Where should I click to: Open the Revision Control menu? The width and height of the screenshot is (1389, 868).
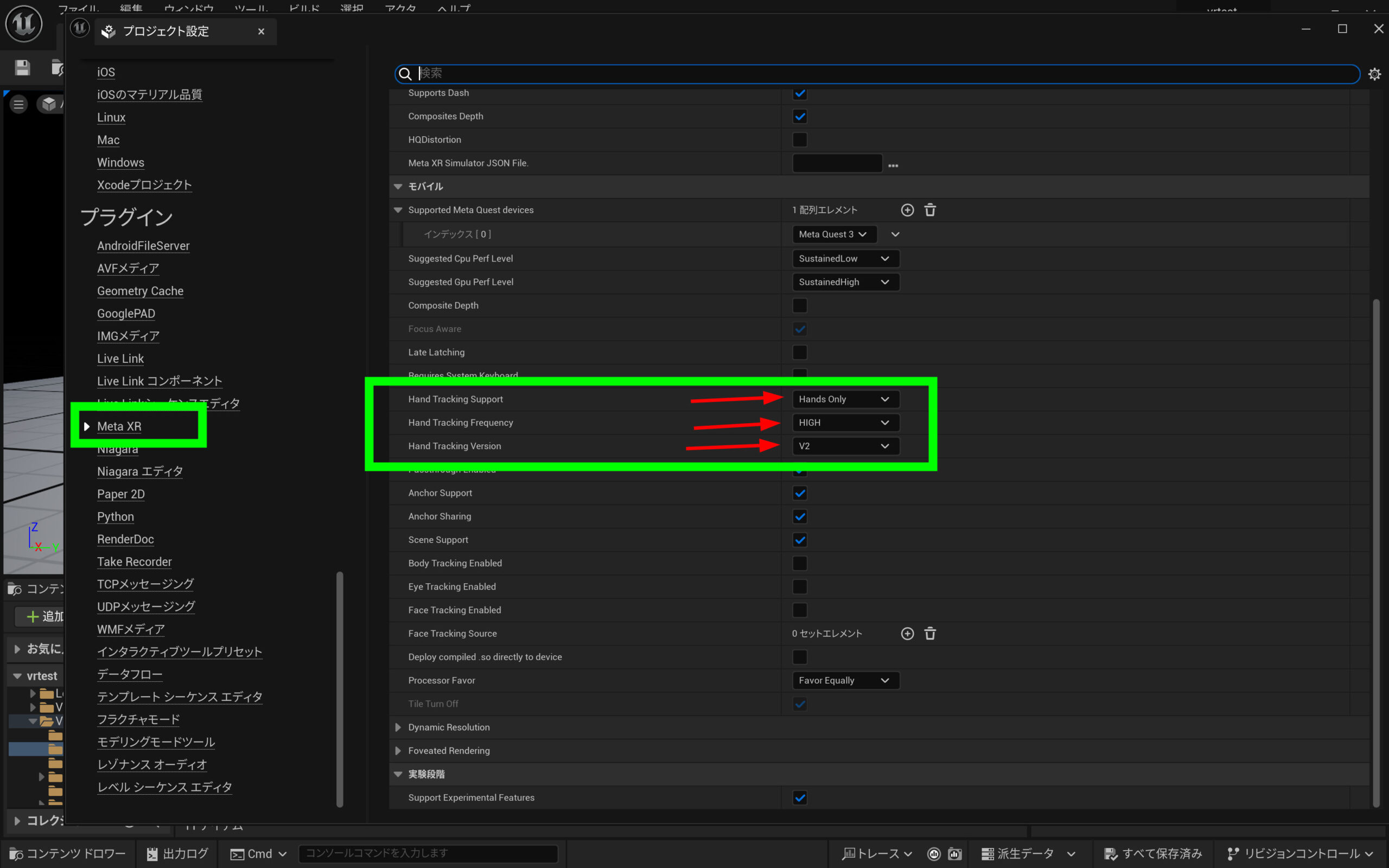tap(1300, 854)
